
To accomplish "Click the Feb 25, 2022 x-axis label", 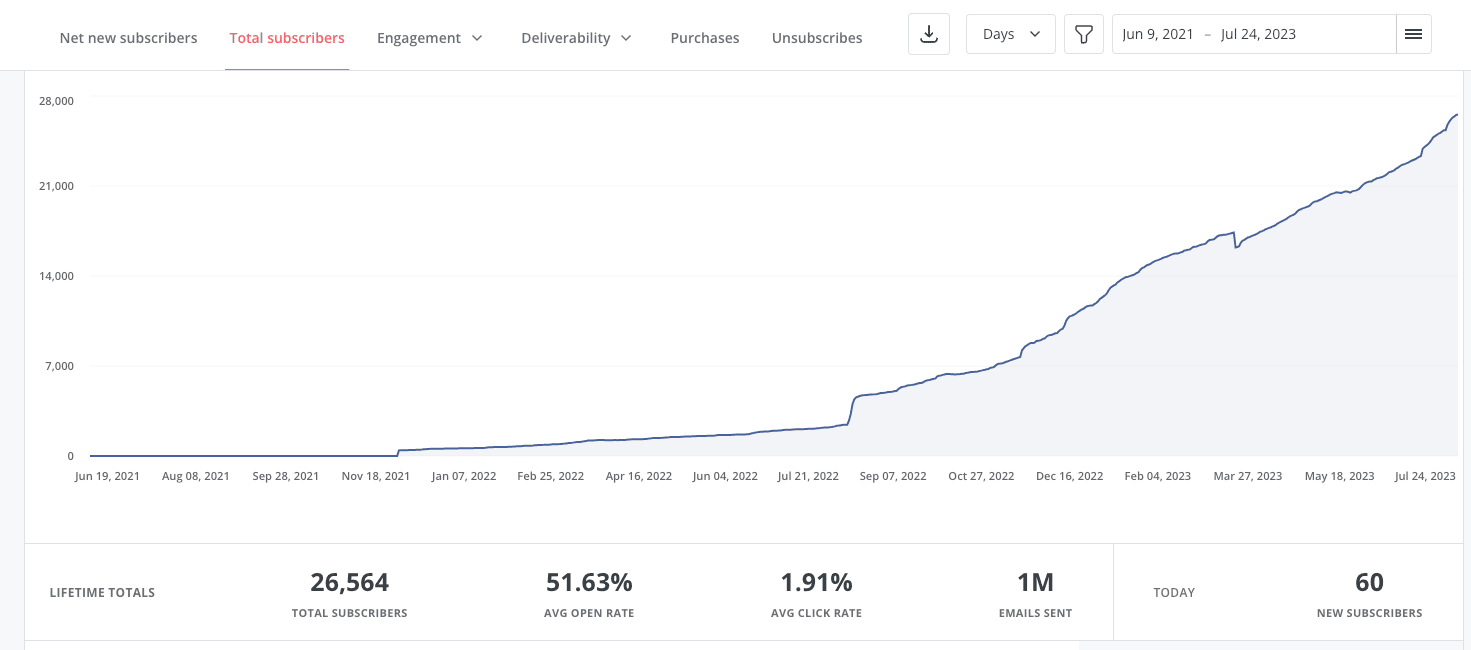I will point(551,476).
